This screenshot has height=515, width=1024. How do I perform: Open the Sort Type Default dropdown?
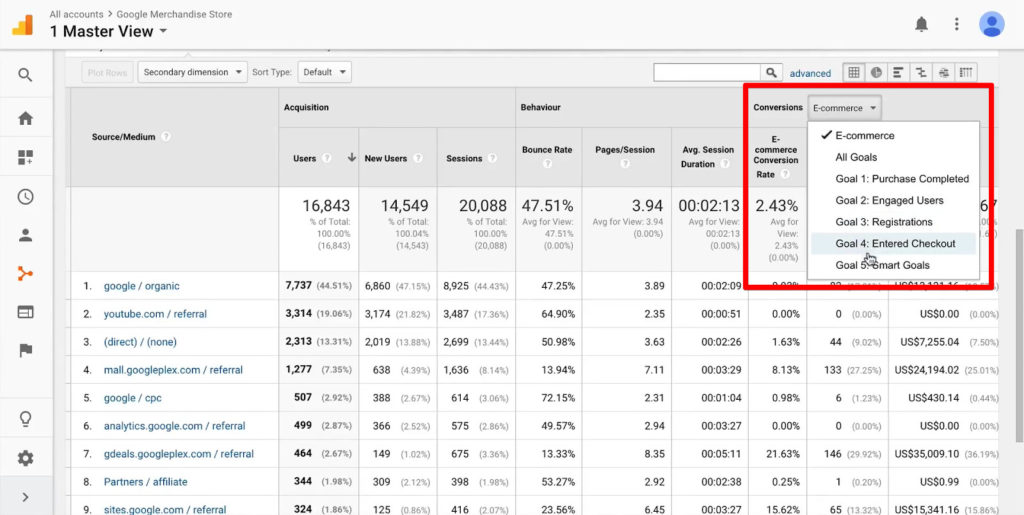[x=325, y=72]
